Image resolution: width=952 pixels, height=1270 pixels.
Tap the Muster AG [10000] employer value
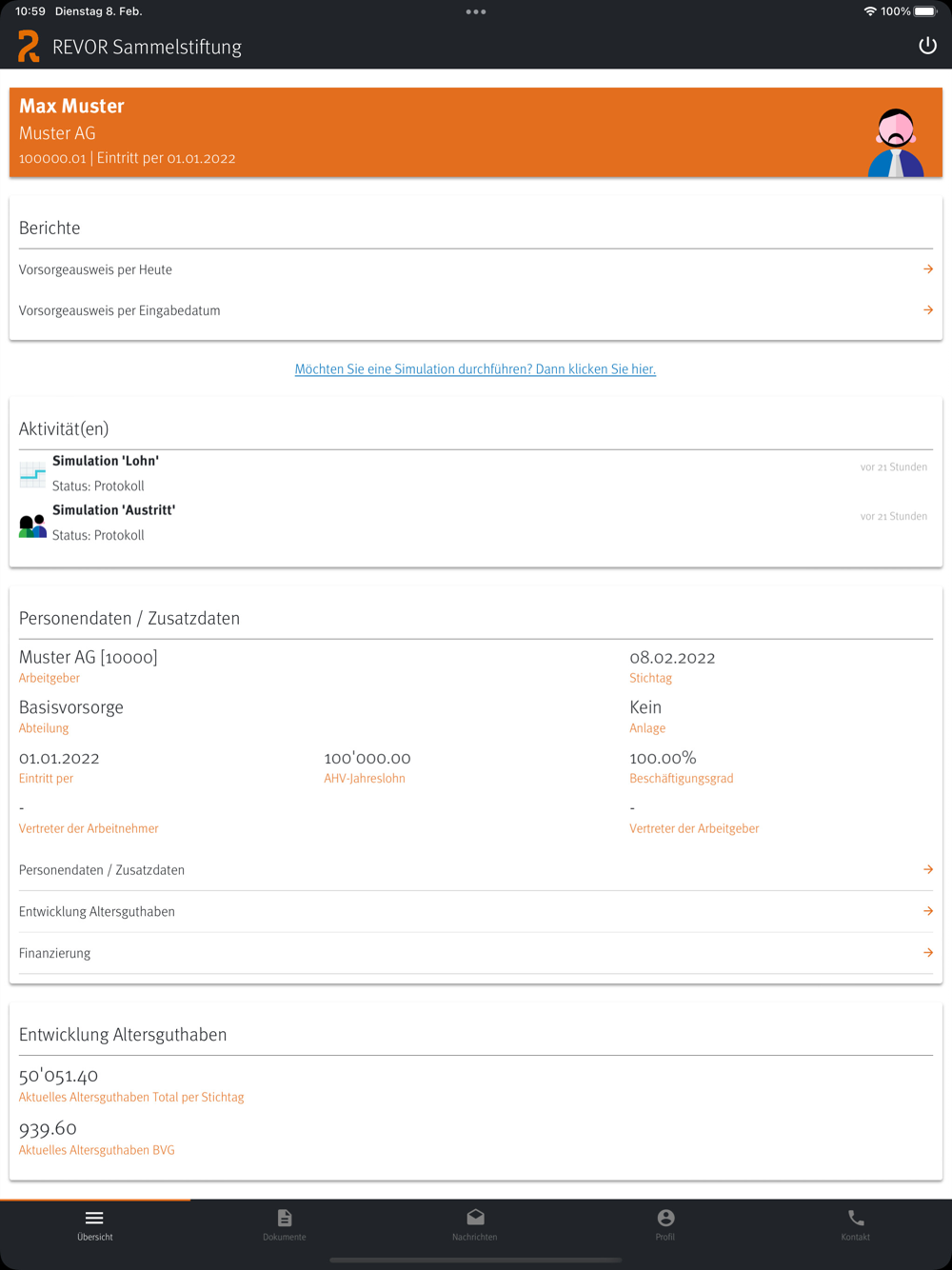point(89,657)
